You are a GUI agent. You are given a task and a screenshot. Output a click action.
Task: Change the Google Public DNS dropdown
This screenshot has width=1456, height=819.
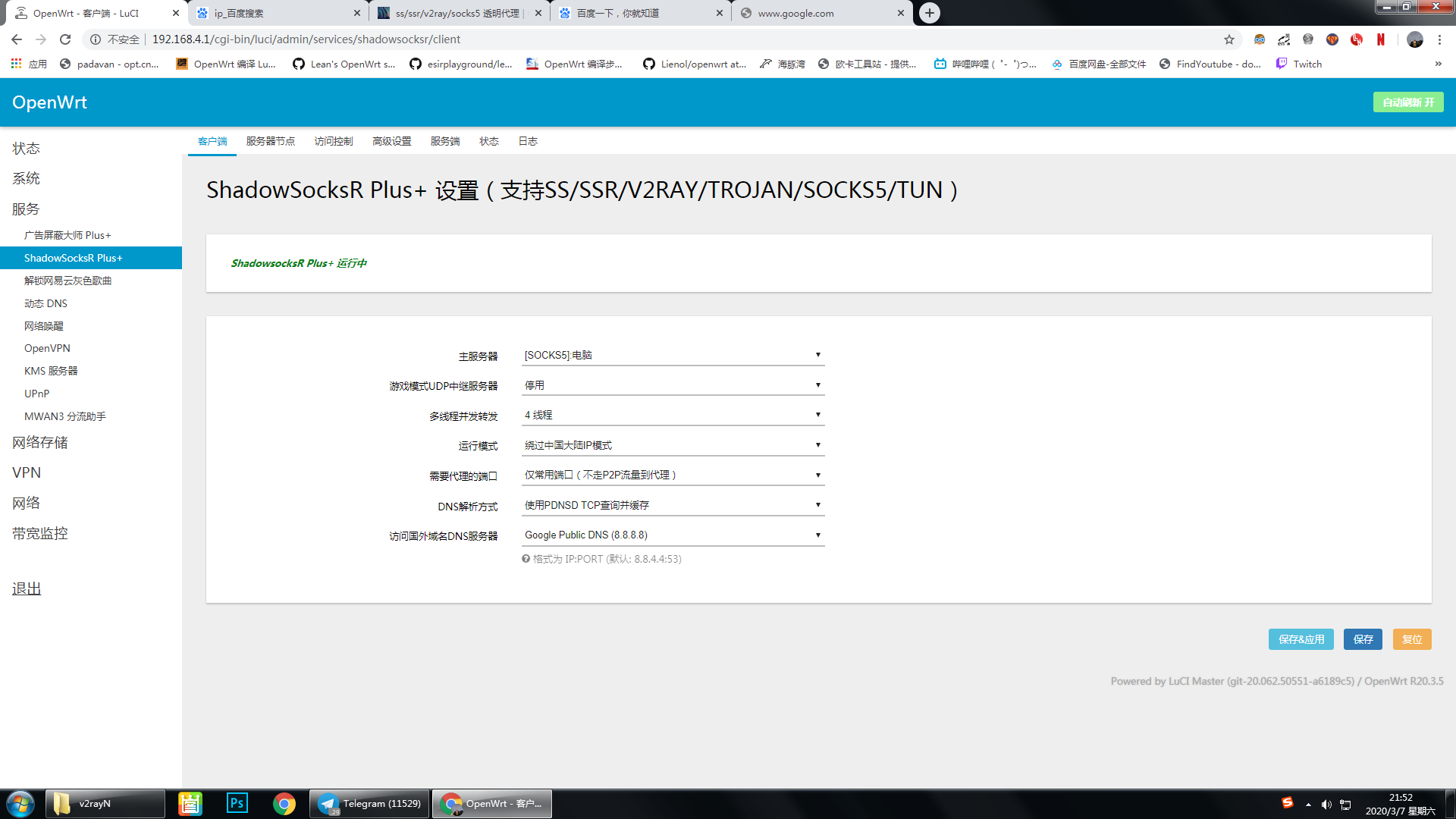[x=671, y=535]
